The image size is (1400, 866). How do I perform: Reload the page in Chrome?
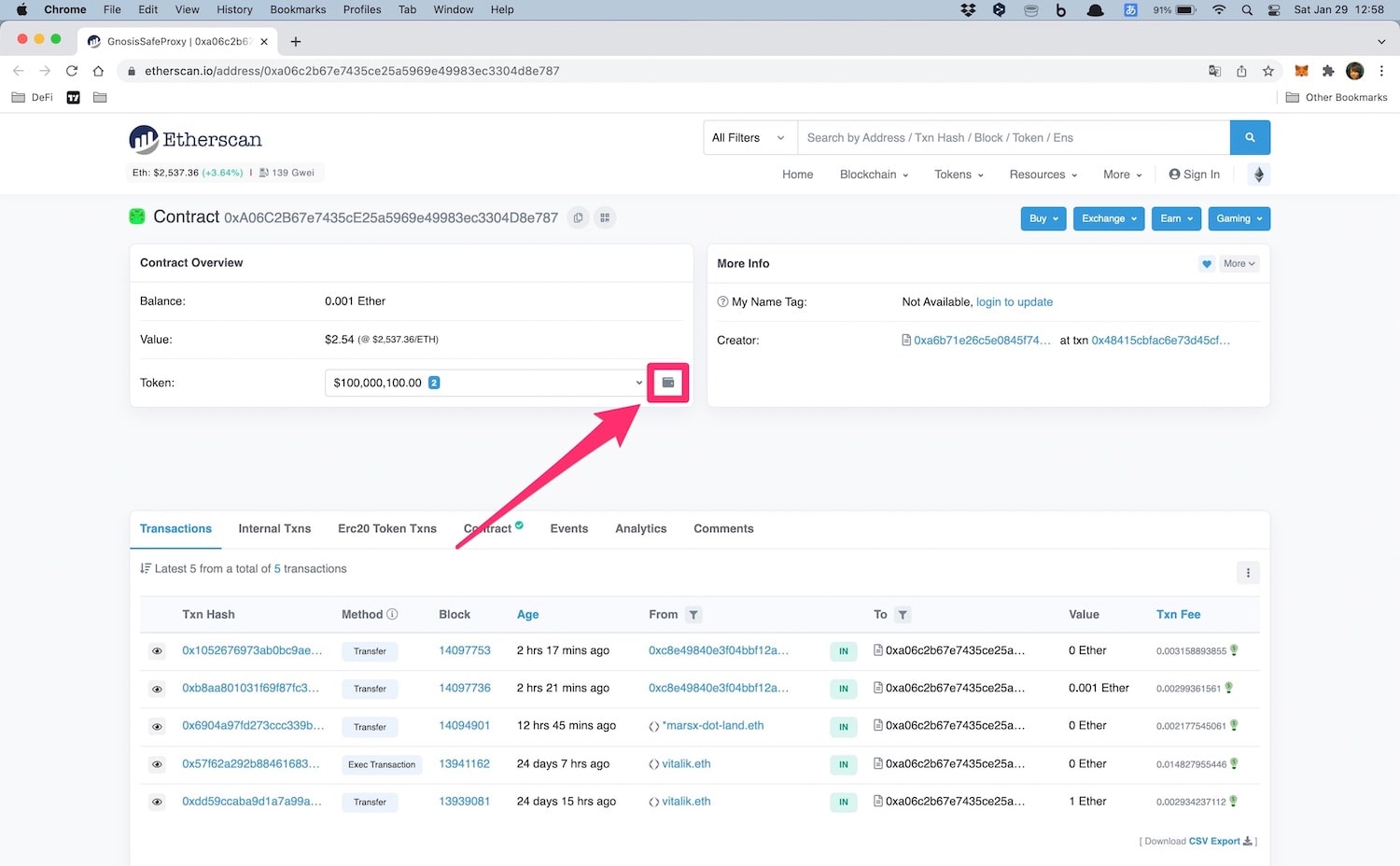click(71, 71)
